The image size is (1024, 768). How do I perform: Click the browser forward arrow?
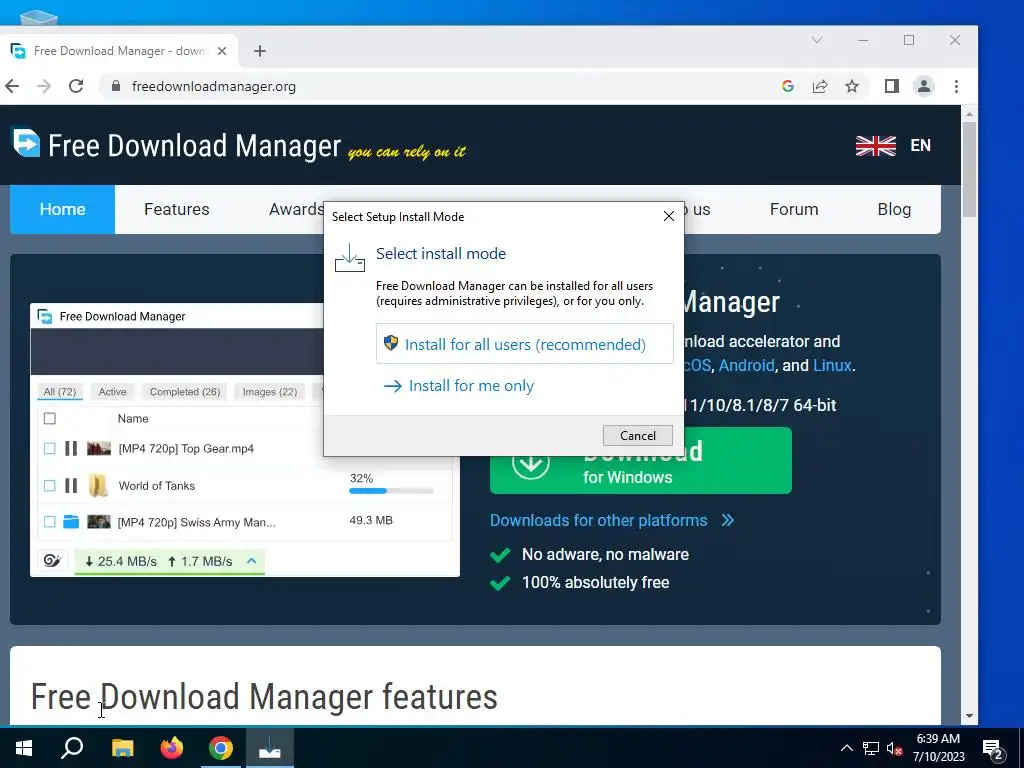[x=44, y=86]
